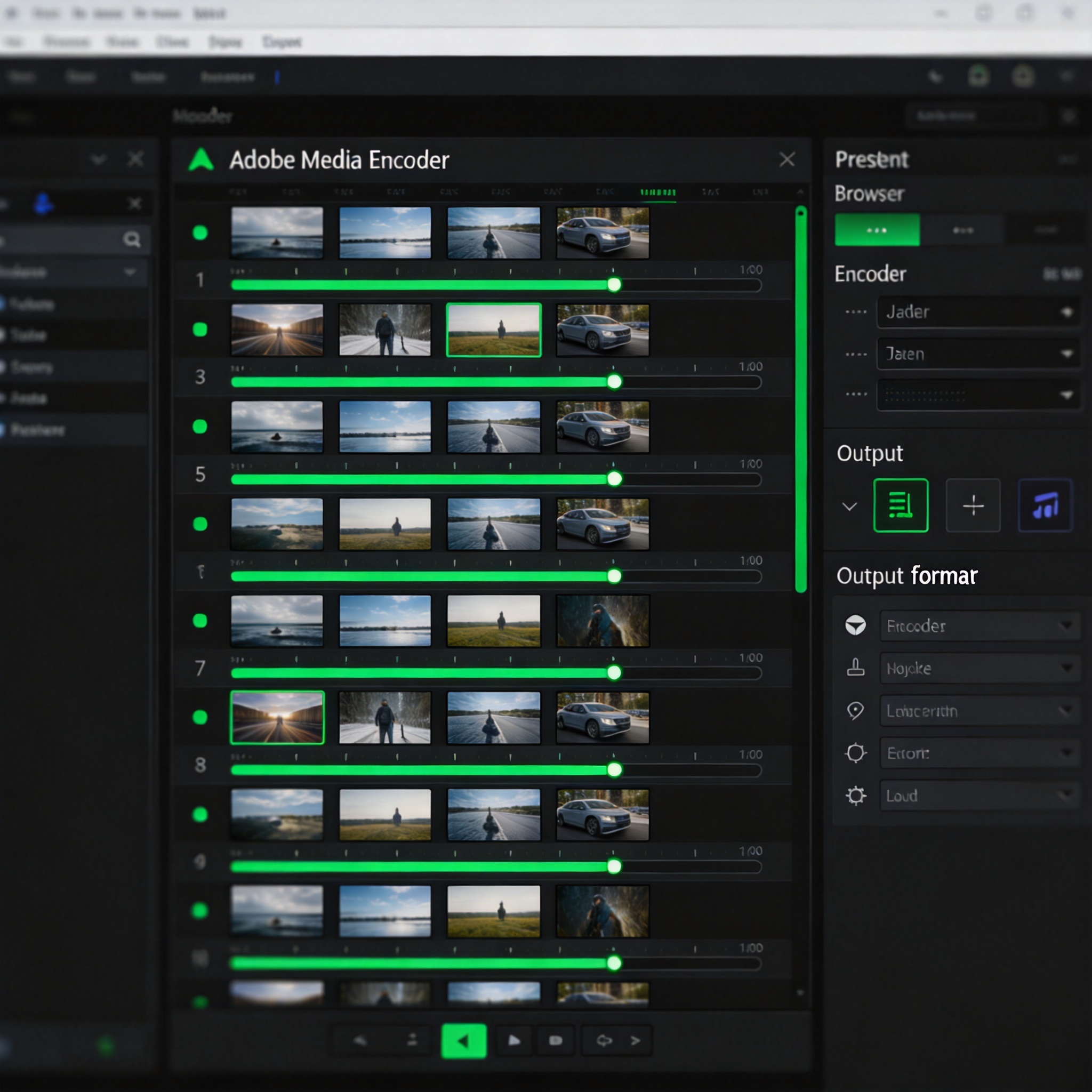The width and height of the screenshot is (1092, 1092).
Task: Select the green-highlighted sunset road thumbnail above row 8
Action: [277, 717]
